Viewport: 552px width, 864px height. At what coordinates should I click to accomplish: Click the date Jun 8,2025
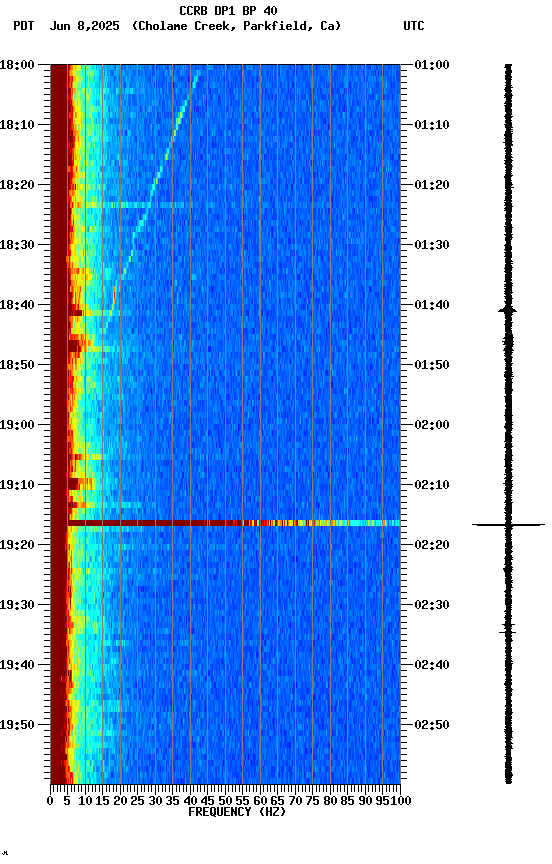coord(84,26)
